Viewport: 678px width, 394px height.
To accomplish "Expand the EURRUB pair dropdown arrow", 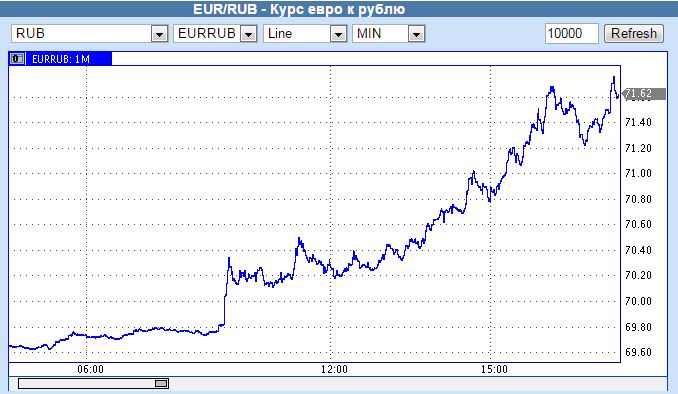I will click(x=248, y=34).
